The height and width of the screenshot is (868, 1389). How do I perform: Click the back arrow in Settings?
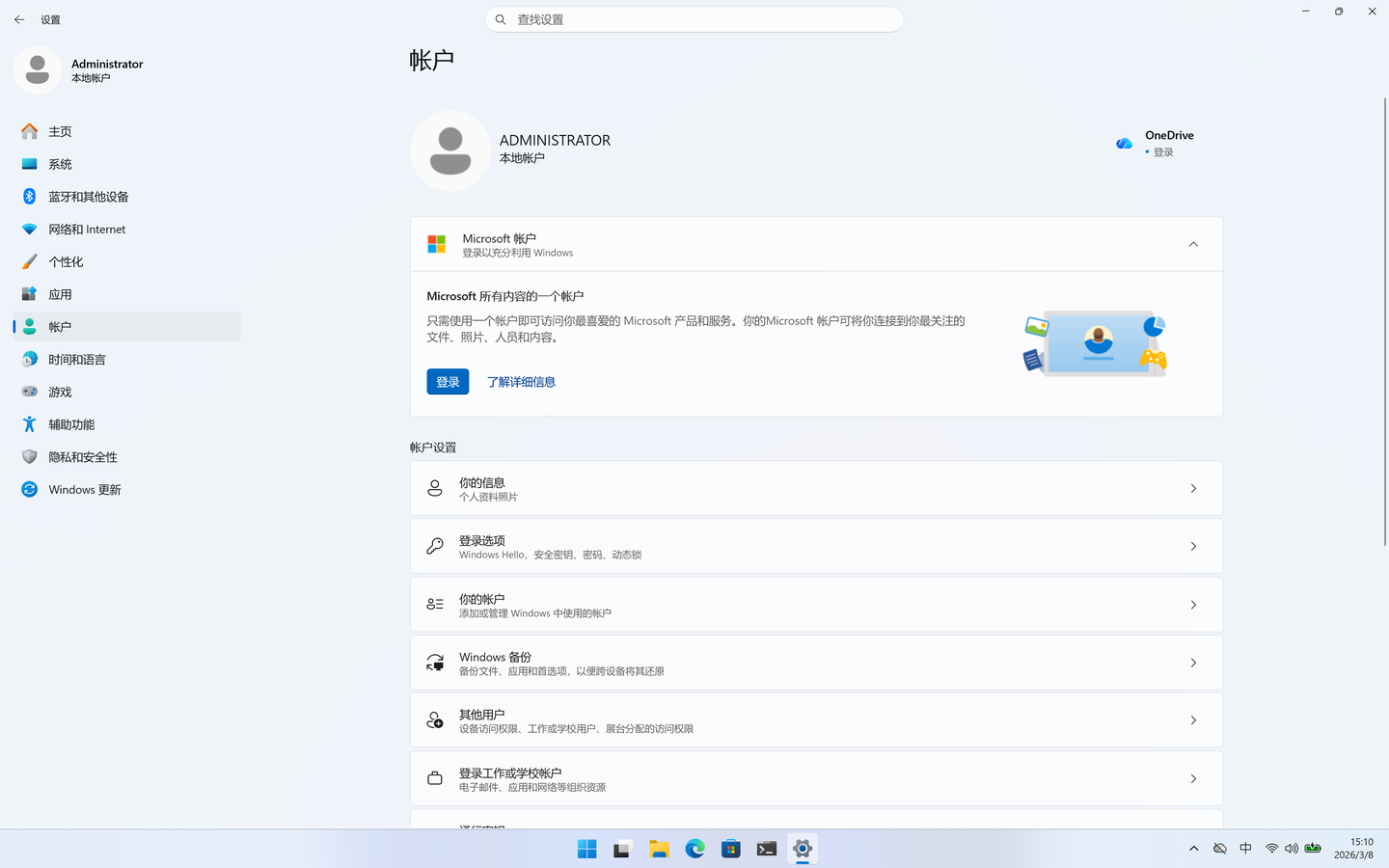19,19
